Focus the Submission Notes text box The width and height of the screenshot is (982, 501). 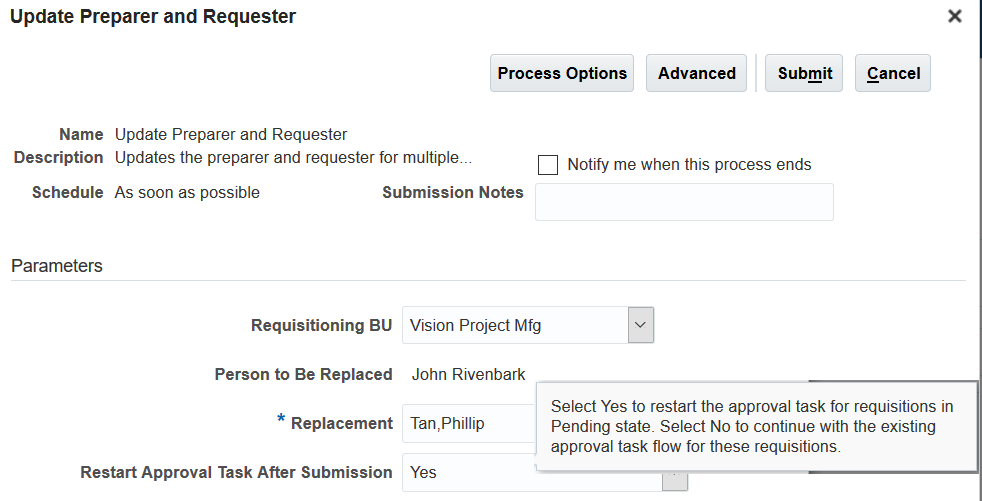pos(684,202)
